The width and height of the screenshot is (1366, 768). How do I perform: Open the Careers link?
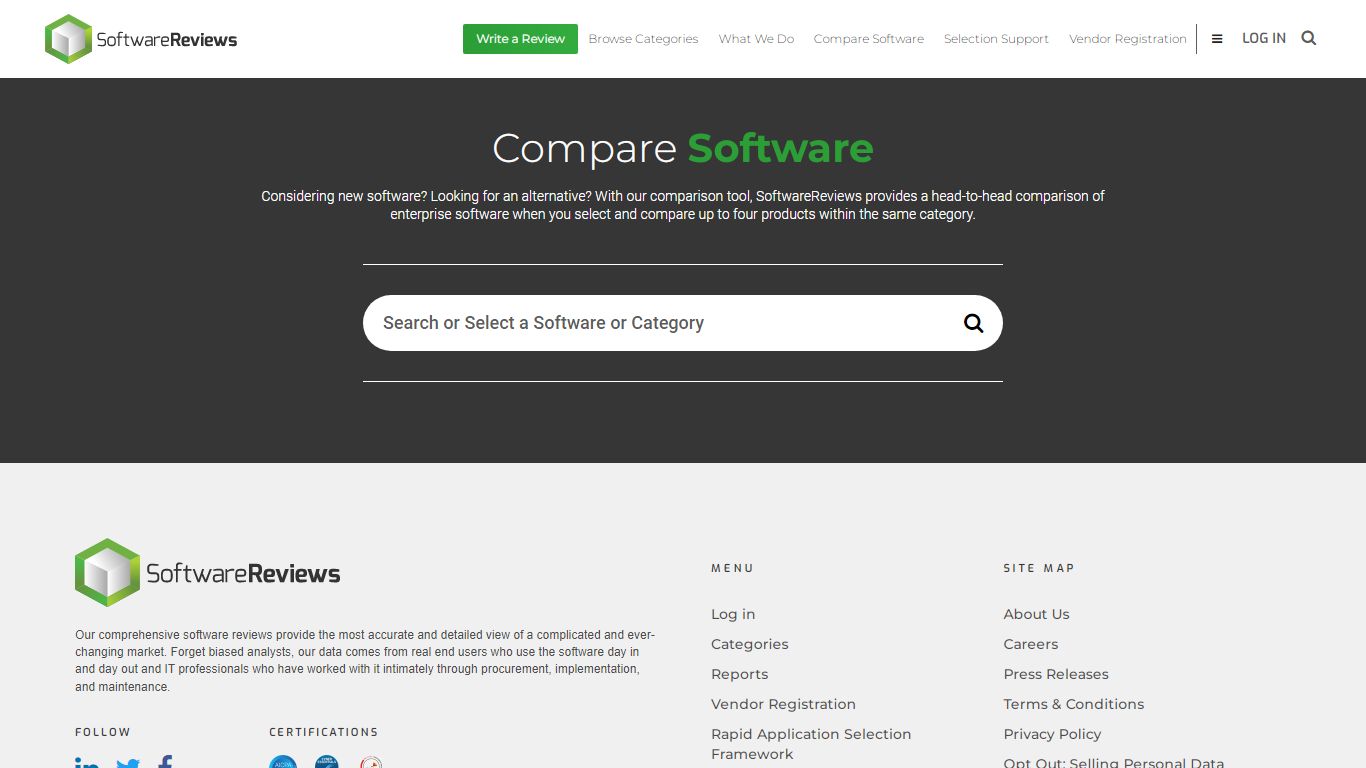(x=1031, y=644)
